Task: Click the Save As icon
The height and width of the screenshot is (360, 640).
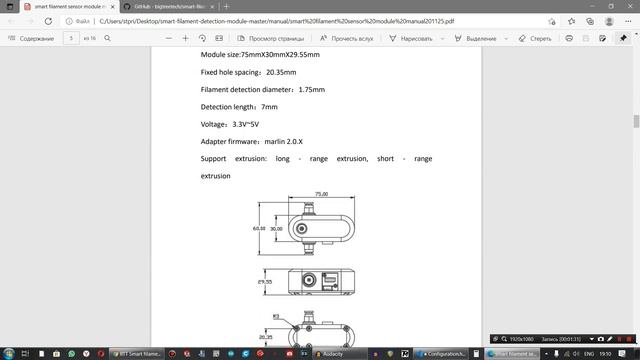Action: pos(602,38)
